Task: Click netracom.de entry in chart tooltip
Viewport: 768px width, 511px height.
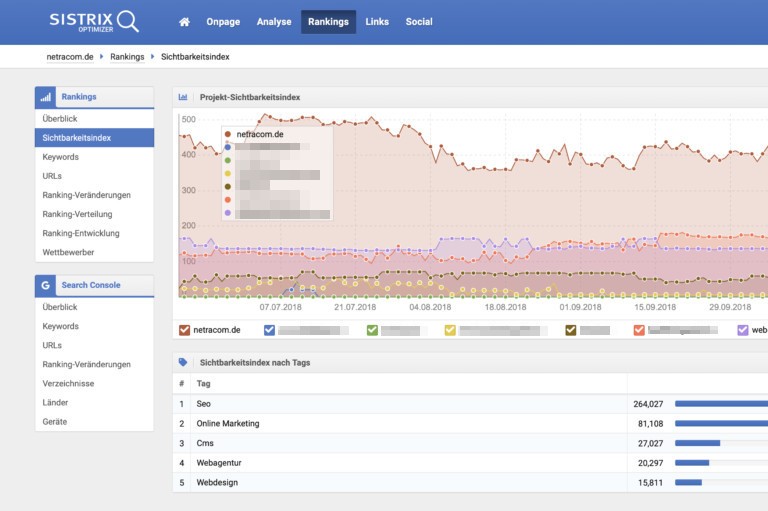Action: tap(260, 134)
